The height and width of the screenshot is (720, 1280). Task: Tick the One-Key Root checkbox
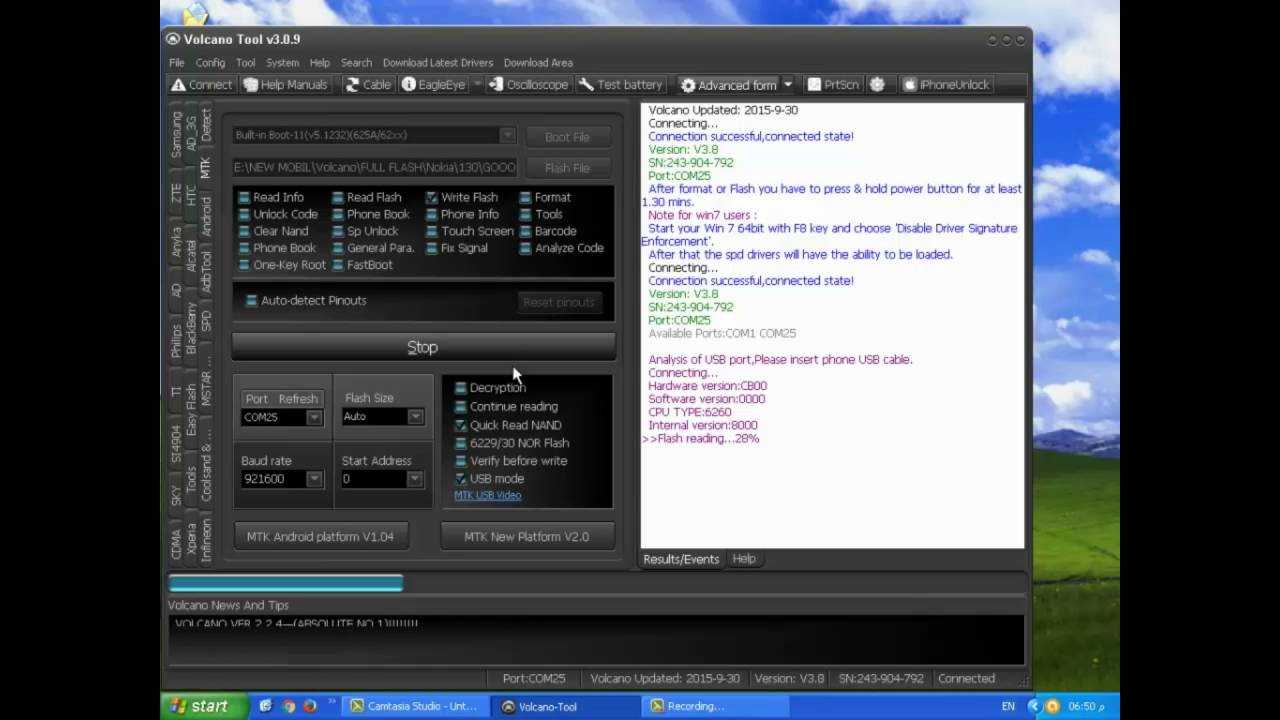click(245, 265)
